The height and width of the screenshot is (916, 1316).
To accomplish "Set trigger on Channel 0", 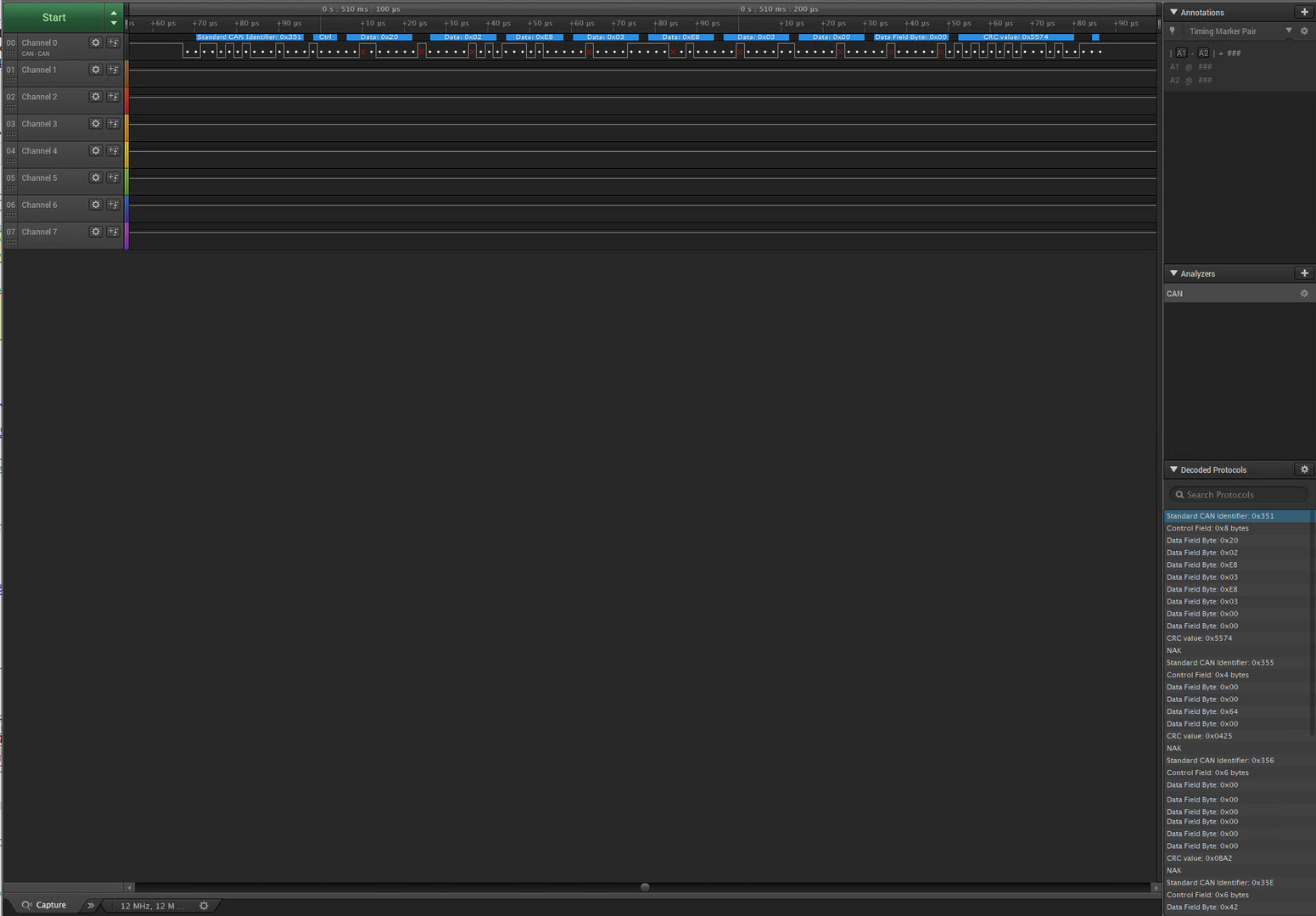I will coord(113,42).
